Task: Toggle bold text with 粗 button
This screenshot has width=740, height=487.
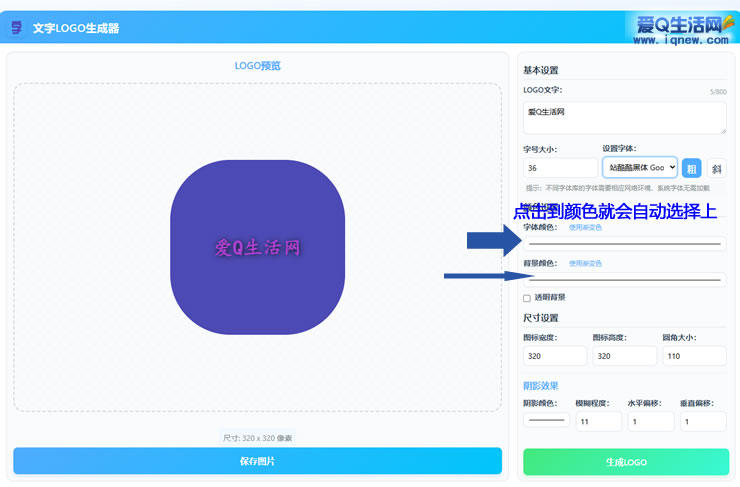Action: (691, 168)
